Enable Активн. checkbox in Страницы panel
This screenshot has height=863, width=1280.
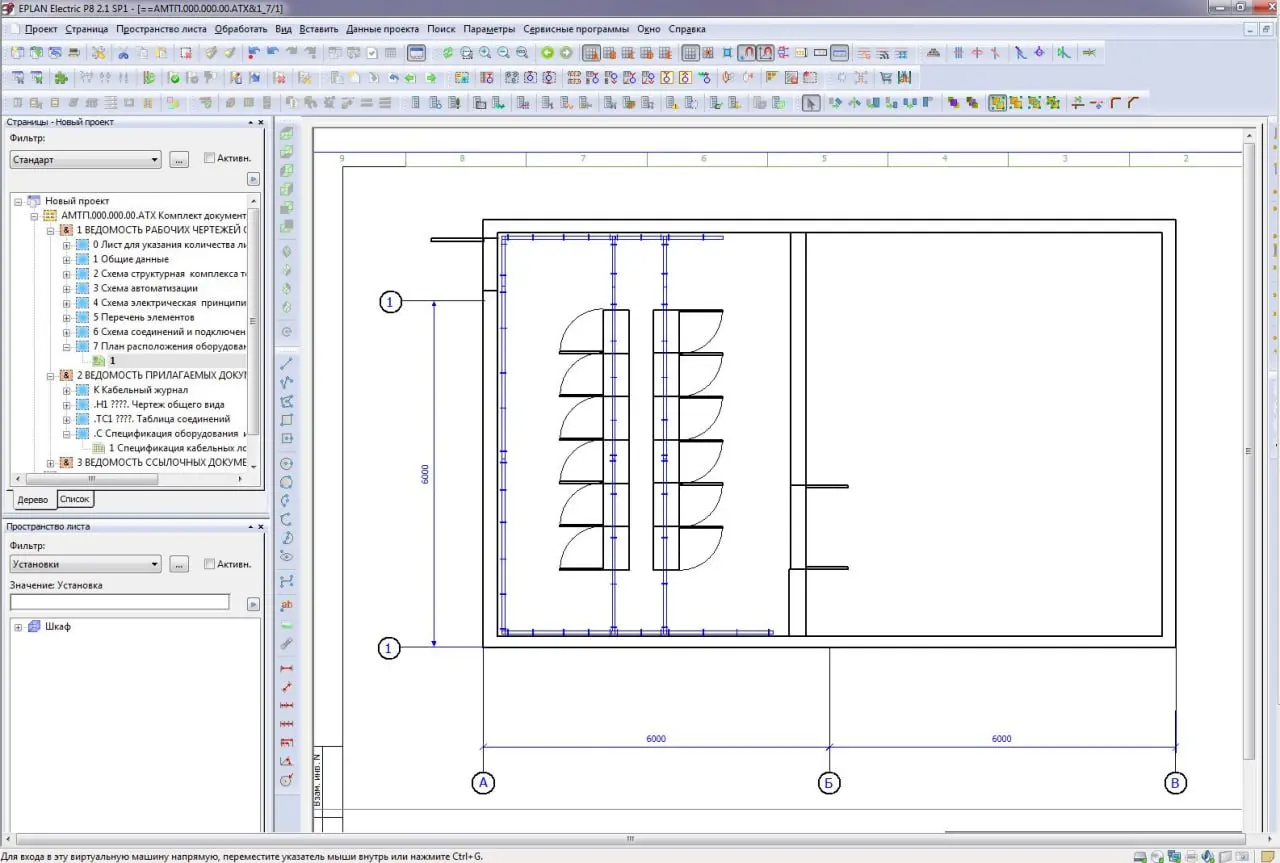(209, 157)
